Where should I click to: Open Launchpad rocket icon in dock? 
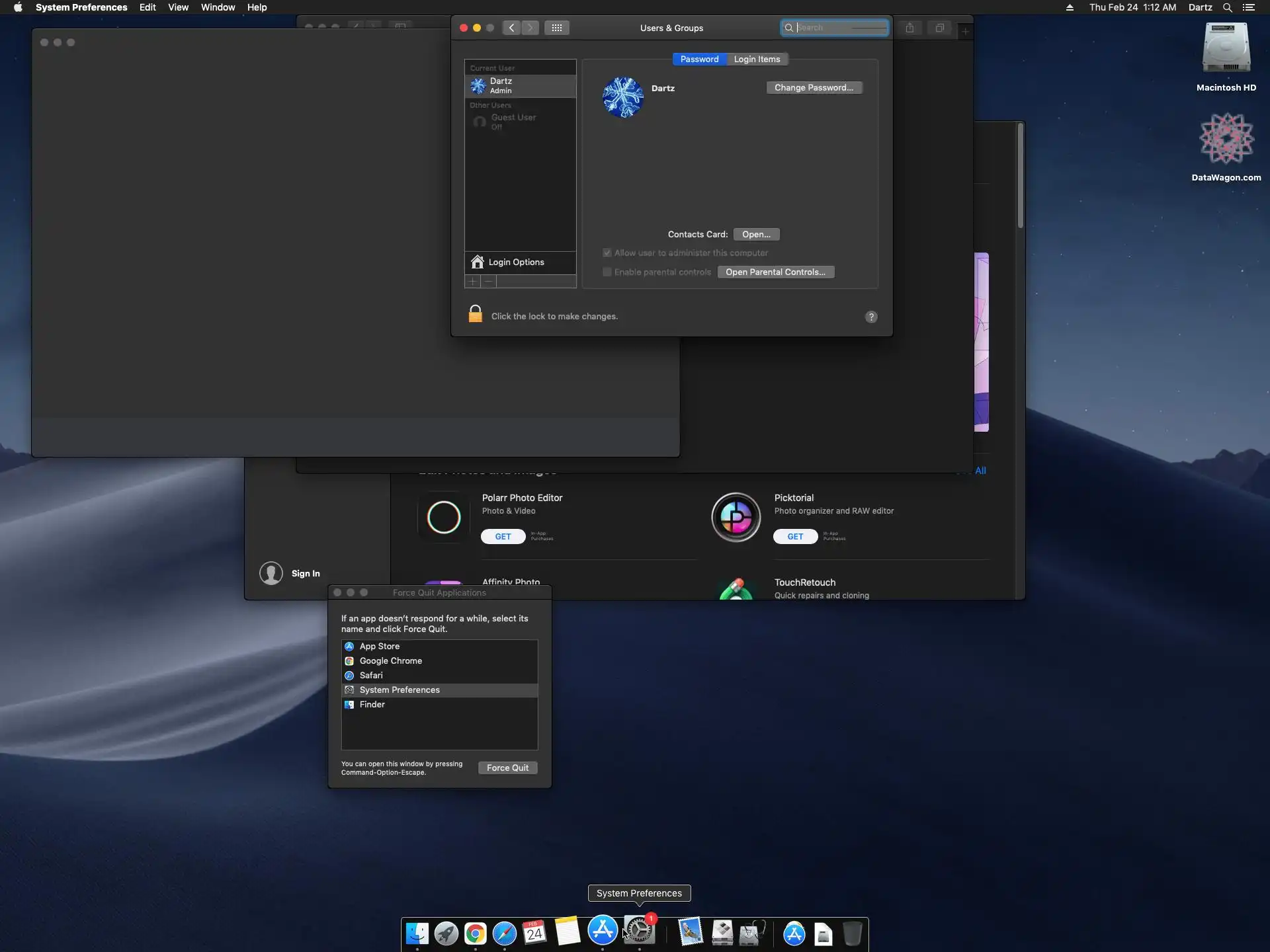pyautogui.click(x=446, y=933)
